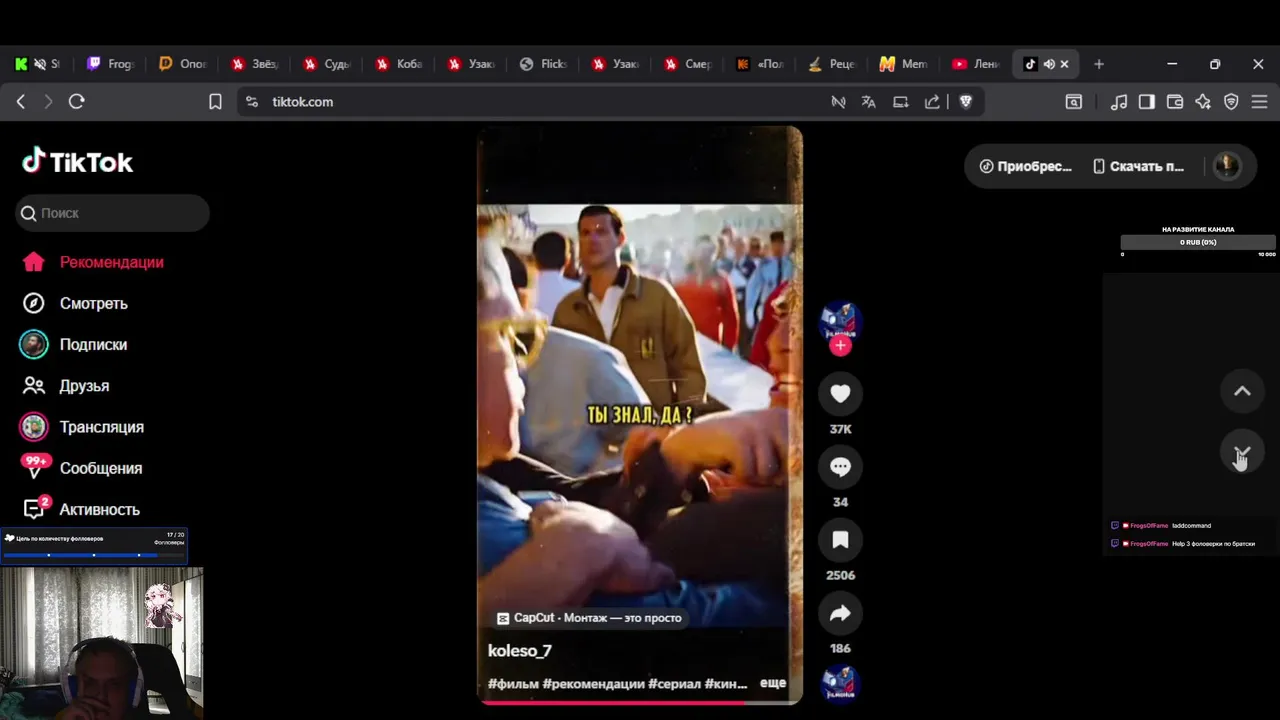Go to previous video with up chevron

click(1242, 391)
